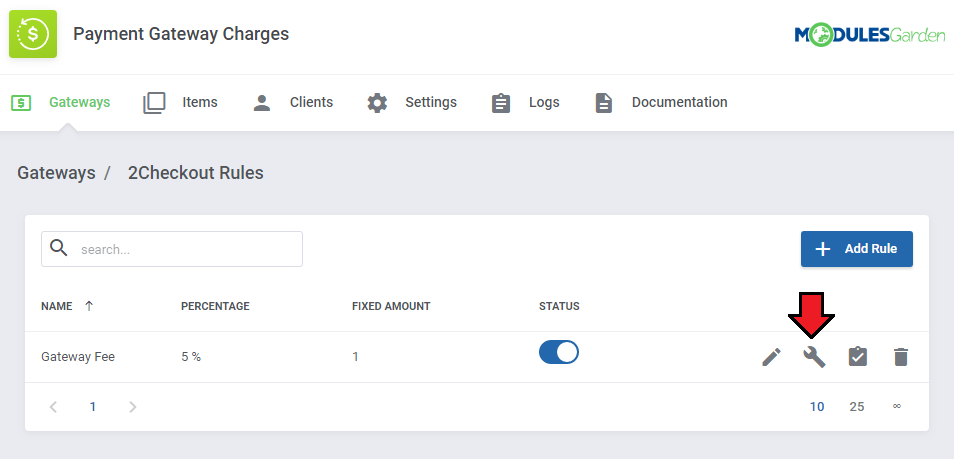
Task: Add a new rule
Action: [857, 249]
